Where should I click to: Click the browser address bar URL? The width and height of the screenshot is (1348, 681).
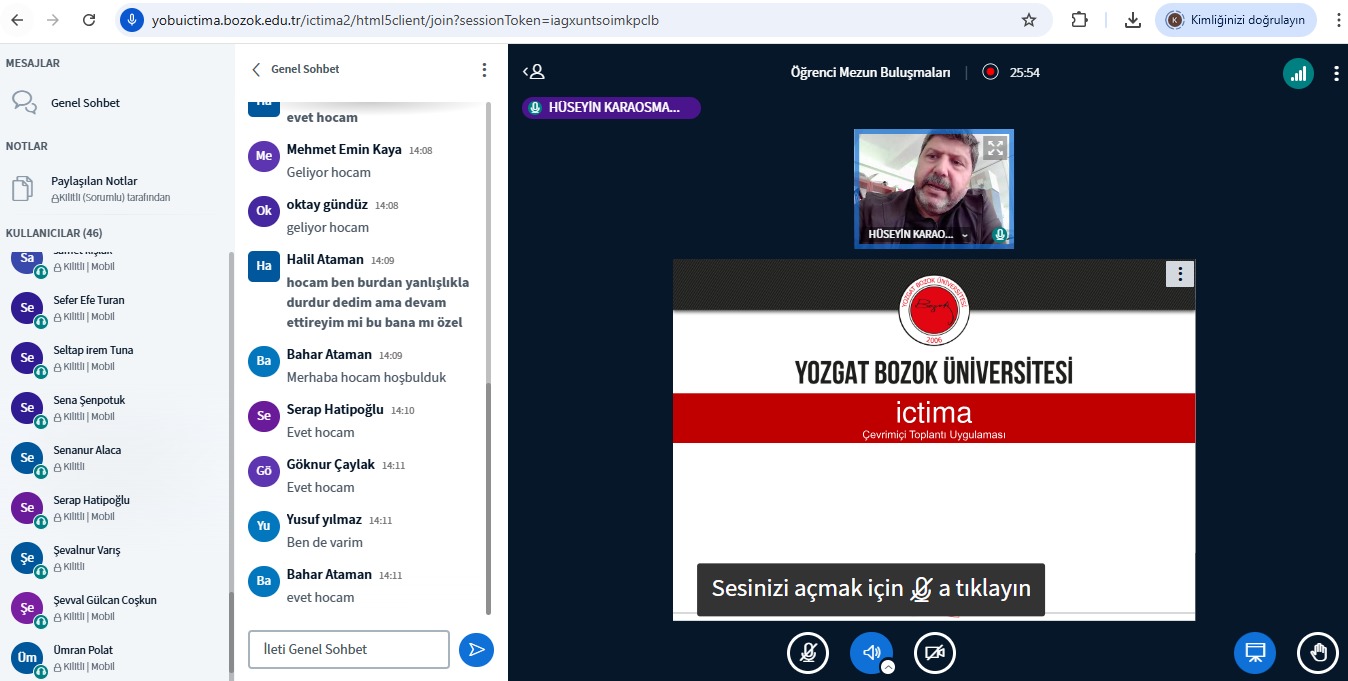tap(405, 20)
